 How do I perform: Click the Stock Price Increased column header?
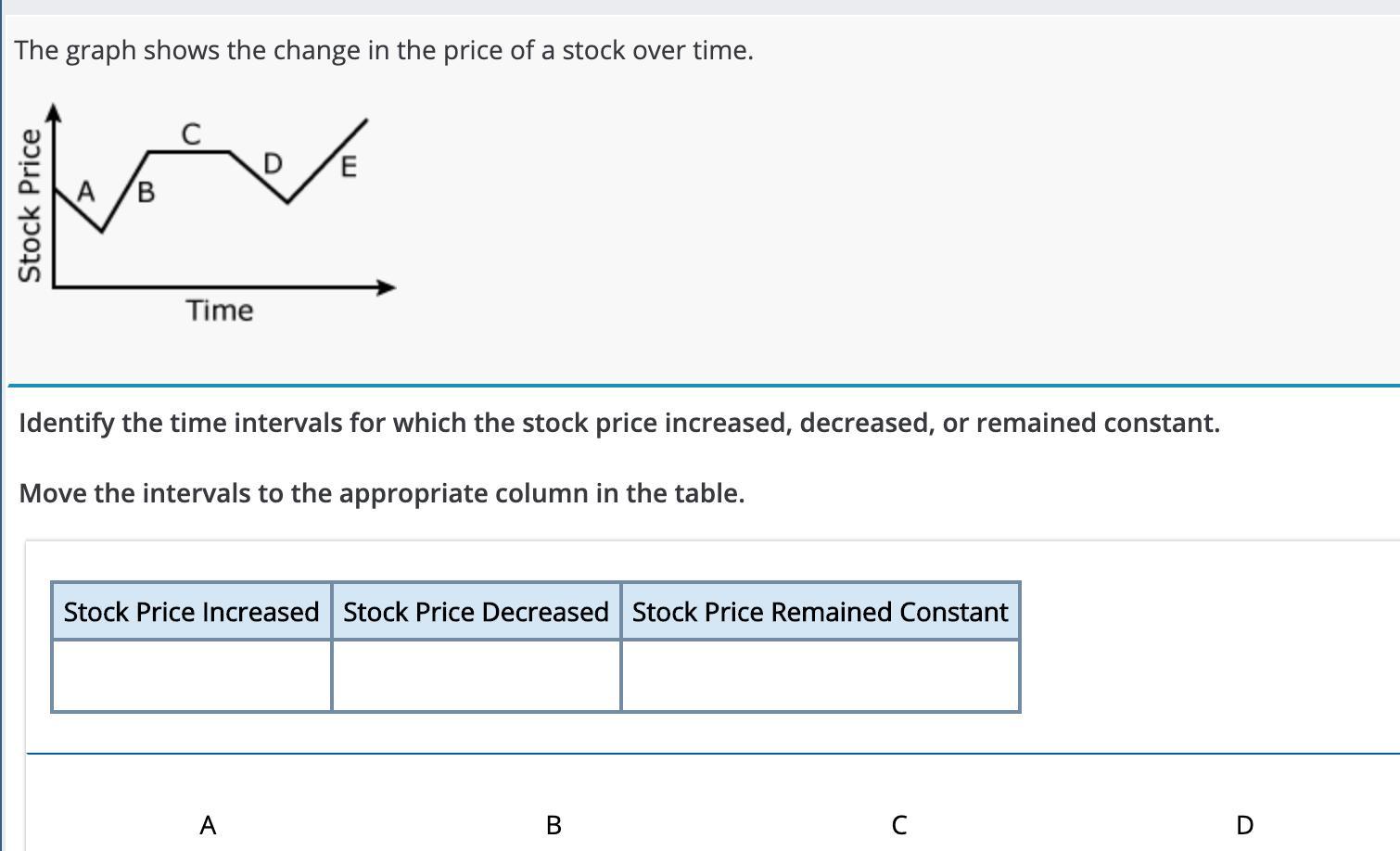[192, 612]
